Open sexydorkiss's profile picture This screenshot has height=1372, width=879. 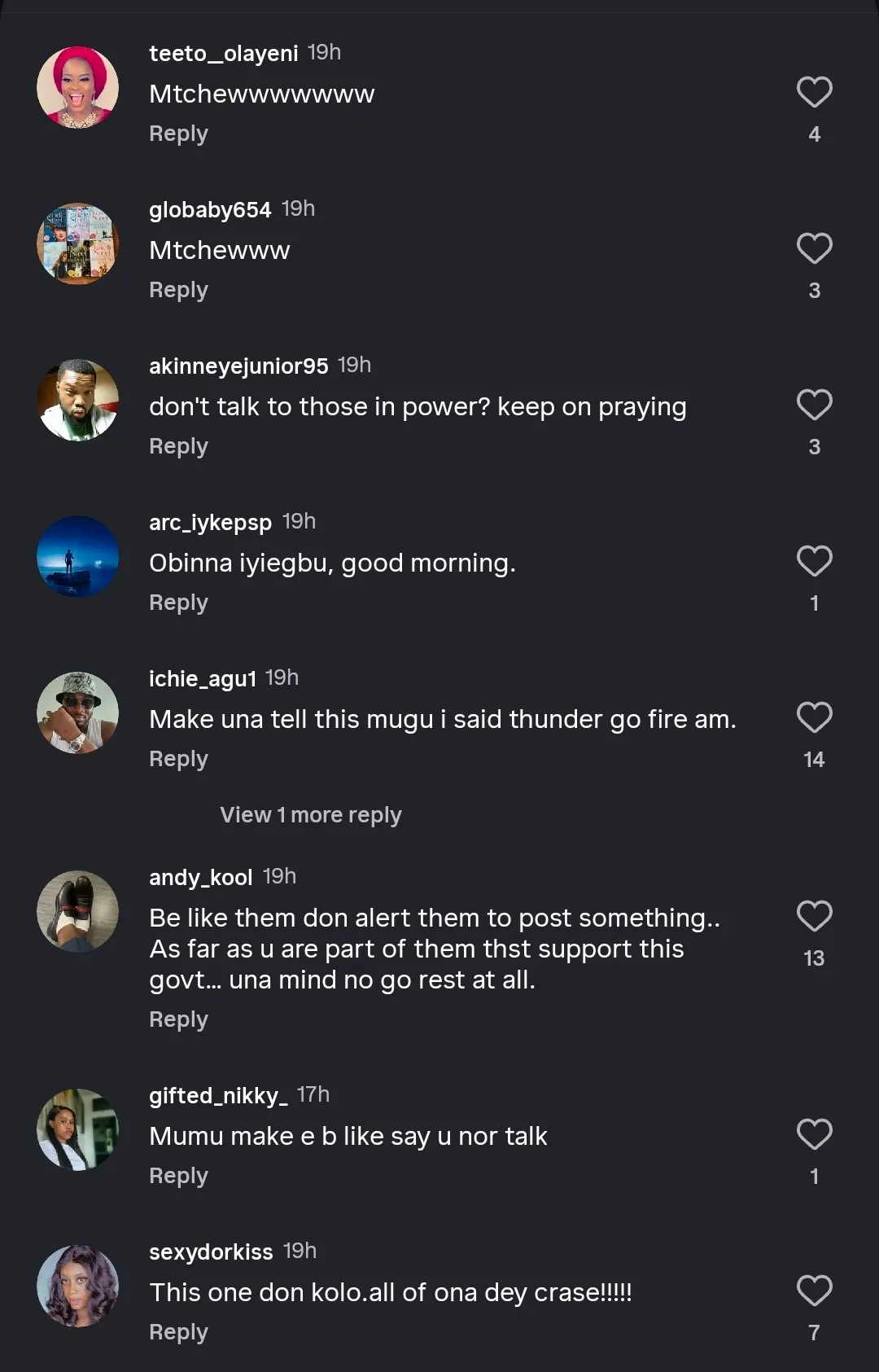[x=78, y=1286]
